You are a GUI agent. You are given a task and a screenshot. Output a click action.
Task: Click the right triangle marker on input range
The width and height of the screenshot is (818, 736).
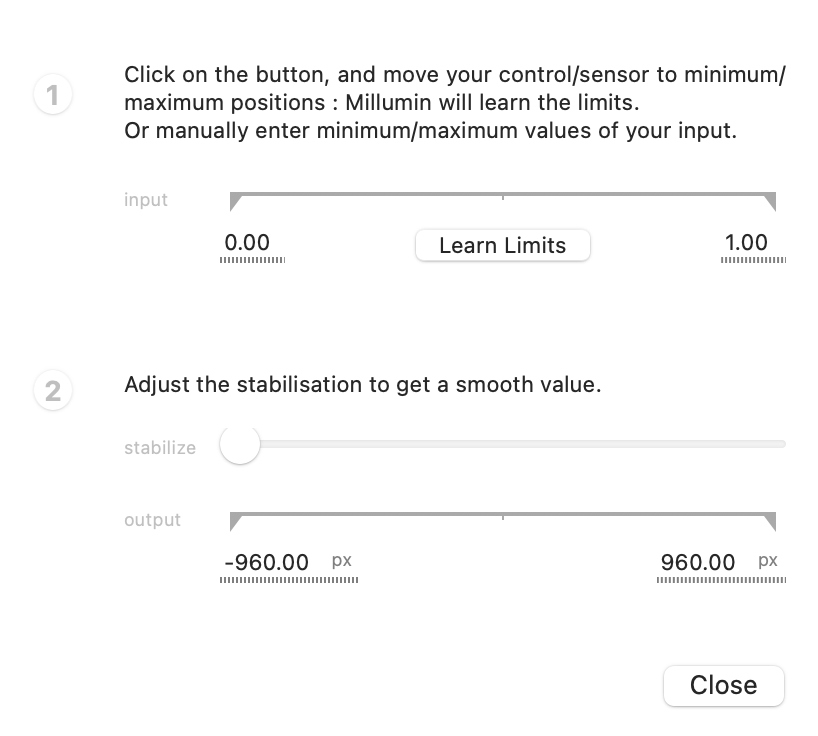pyautogui.click(x=770, y=202)
